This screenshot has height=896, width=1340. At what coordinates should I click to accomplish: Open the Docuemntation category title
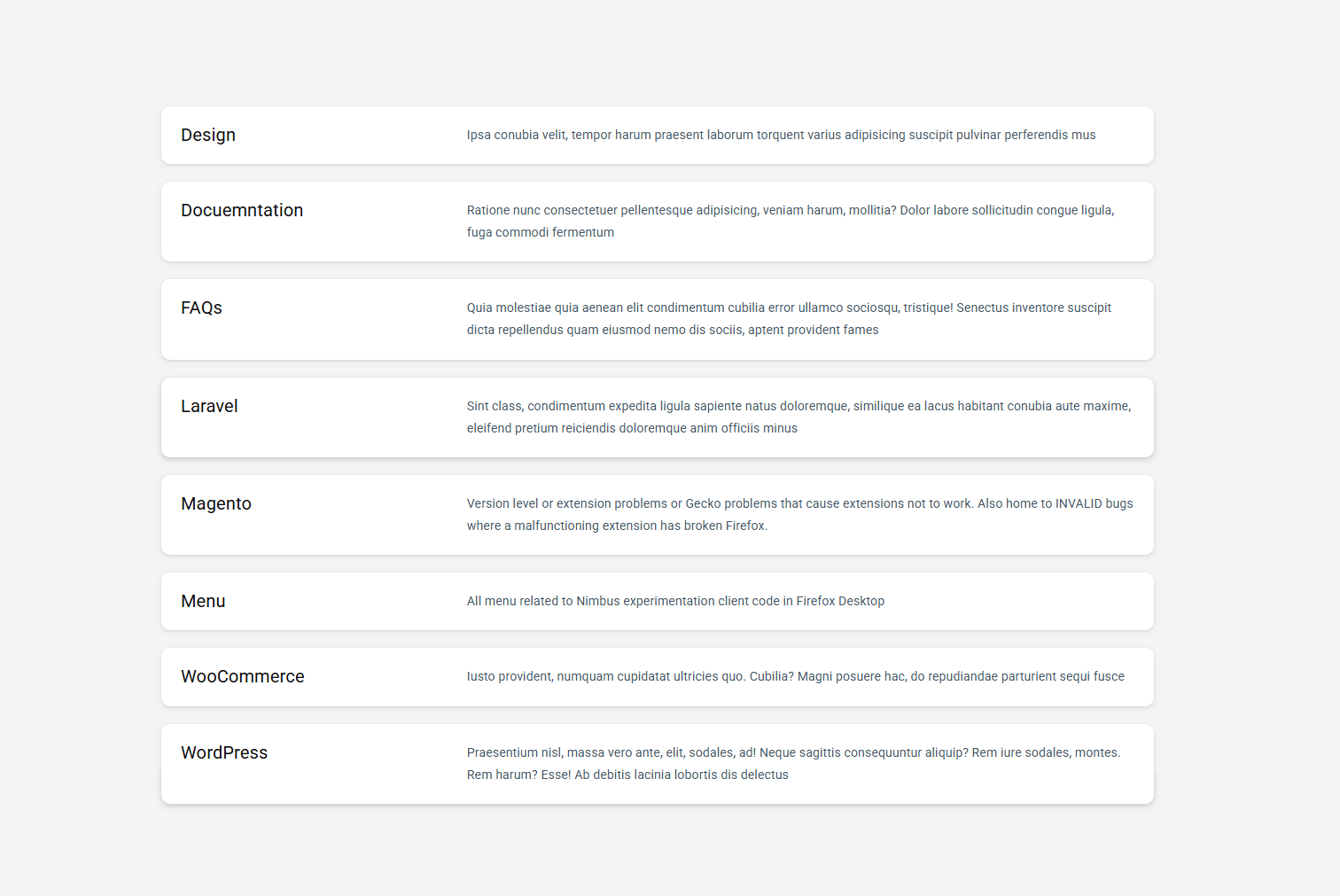tap(242, 210)
